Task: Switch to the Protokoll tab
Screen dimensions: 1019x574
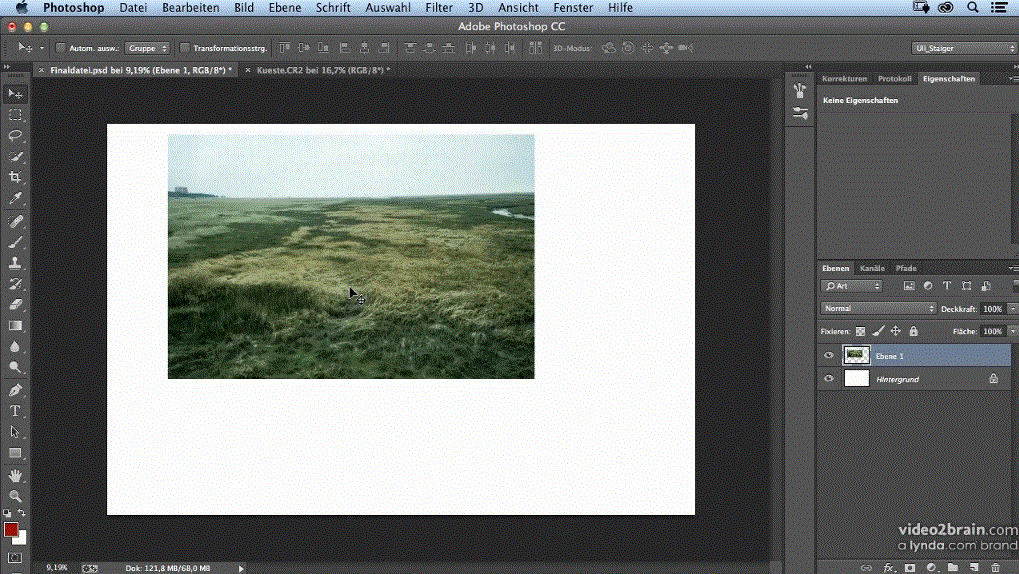Action: click(x=894, y=79)
